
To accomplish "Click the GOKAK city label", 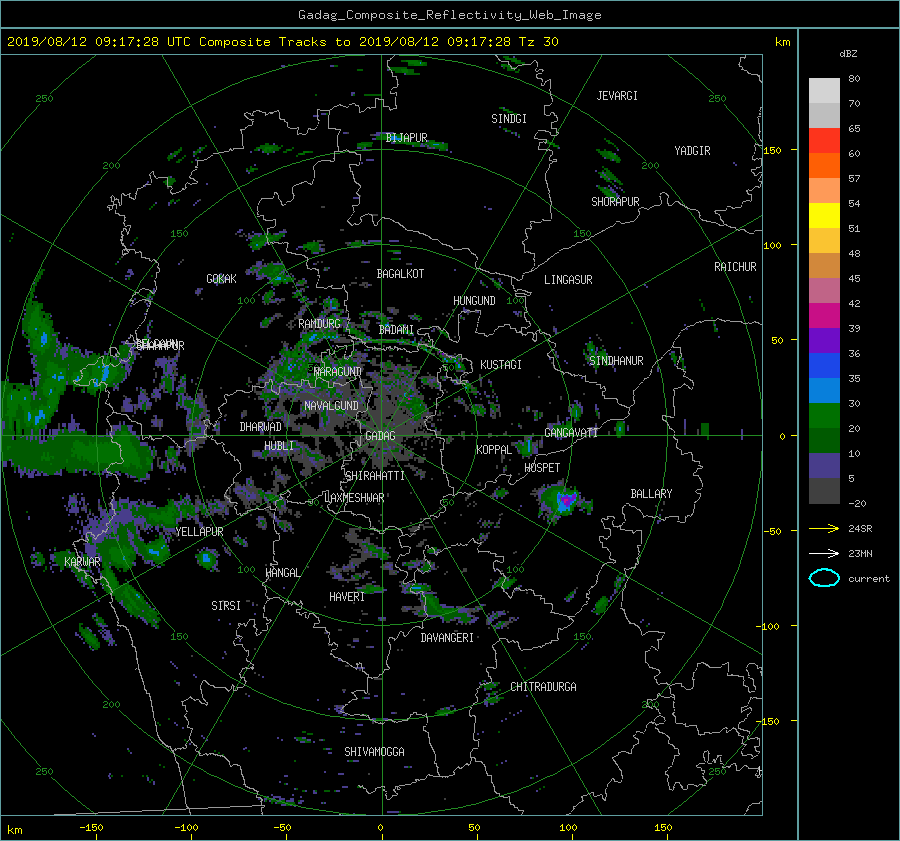I will 222,279.
